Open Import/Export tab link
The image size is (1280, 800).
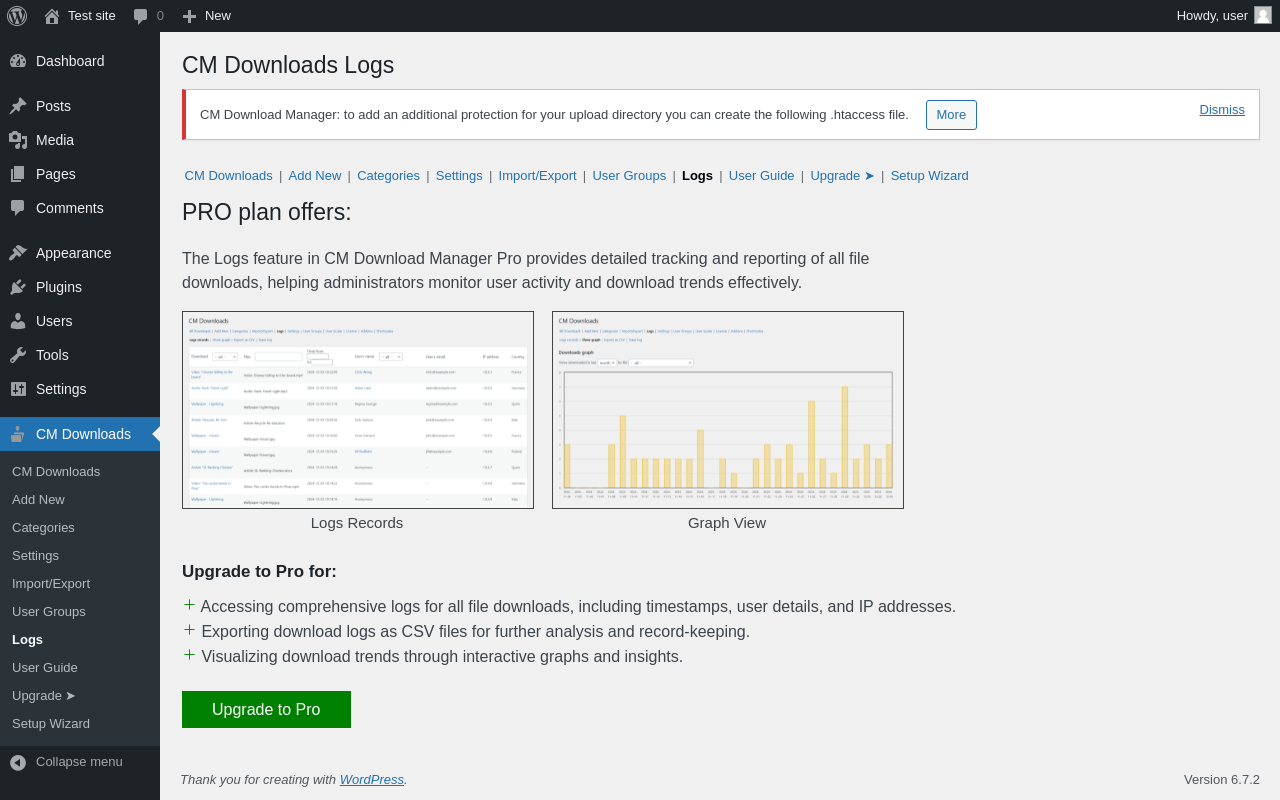[x=538, y=176]
